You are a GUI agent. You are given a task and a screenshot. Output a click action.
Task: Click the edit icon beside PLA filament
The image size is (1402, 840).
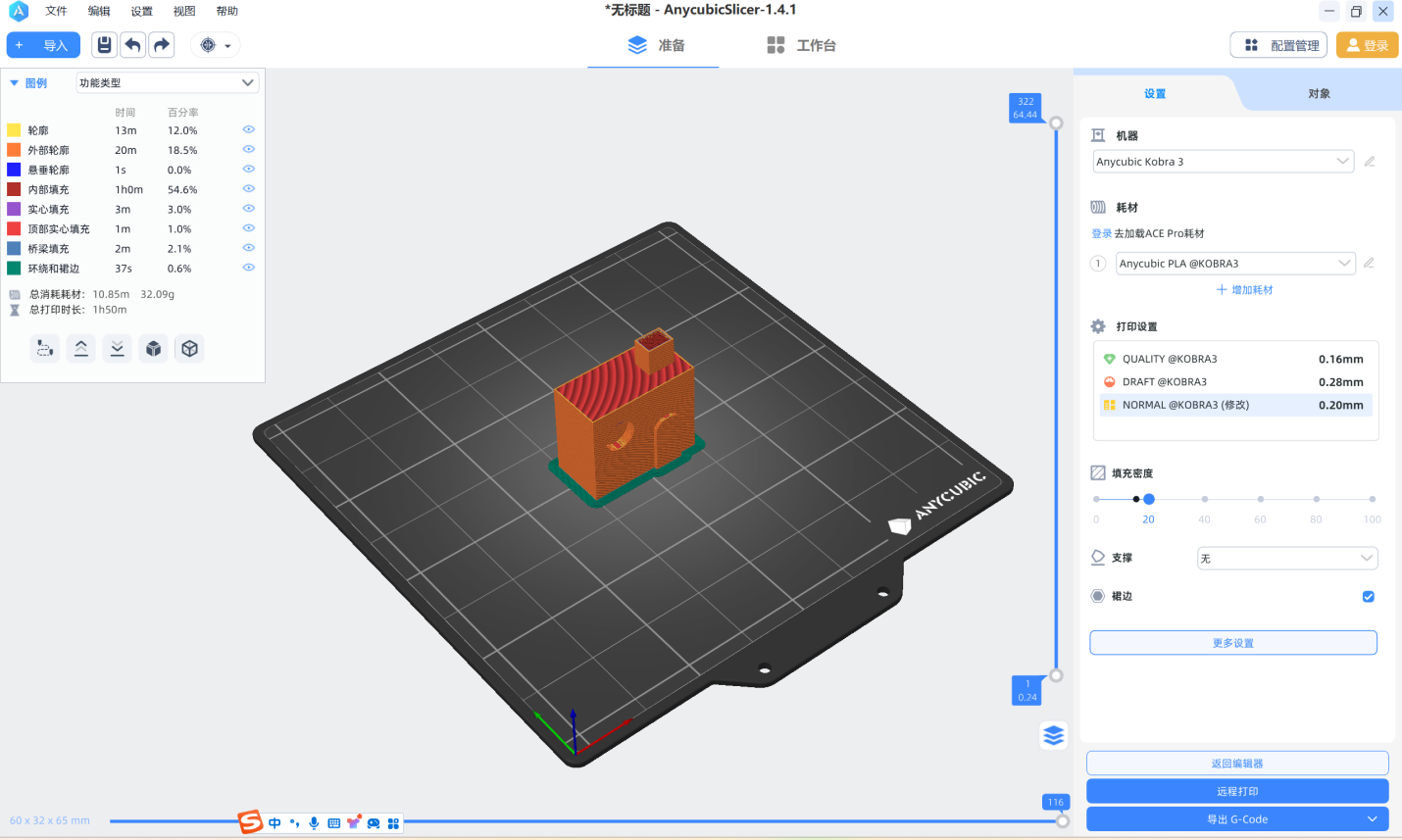(1369, 263)
